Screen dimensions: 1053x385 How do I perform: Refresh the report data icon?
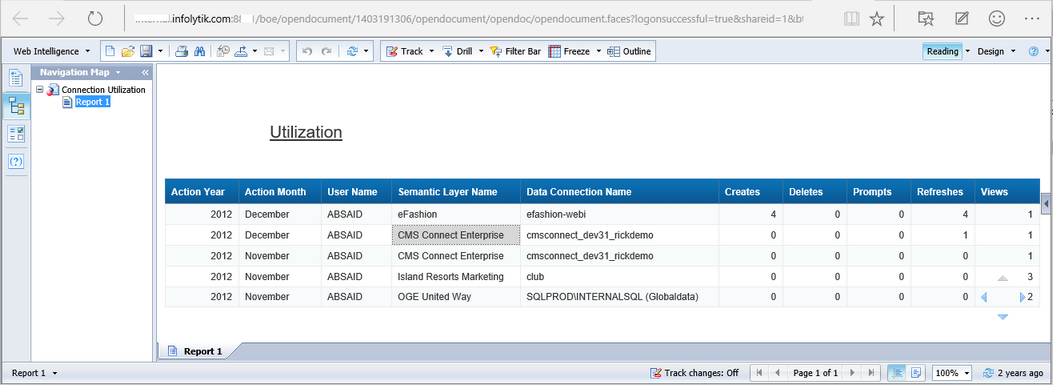(353, 51)
